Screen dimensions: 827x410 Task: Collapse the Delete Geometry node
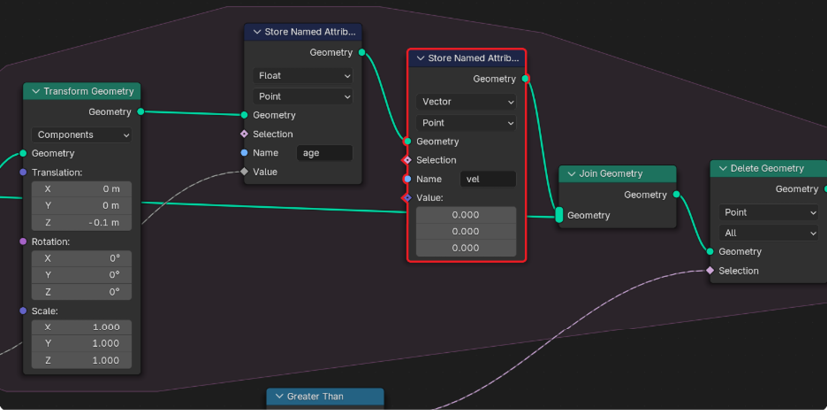pos(723,169)
